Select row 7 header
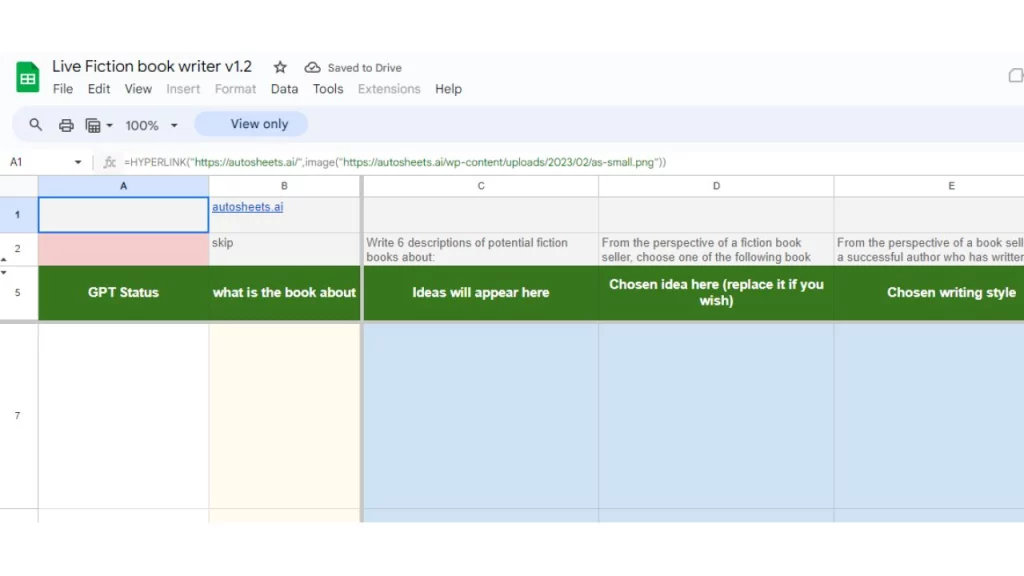Image resolution: width=1024 pixels, height=576 pixels. pos(17,415)
